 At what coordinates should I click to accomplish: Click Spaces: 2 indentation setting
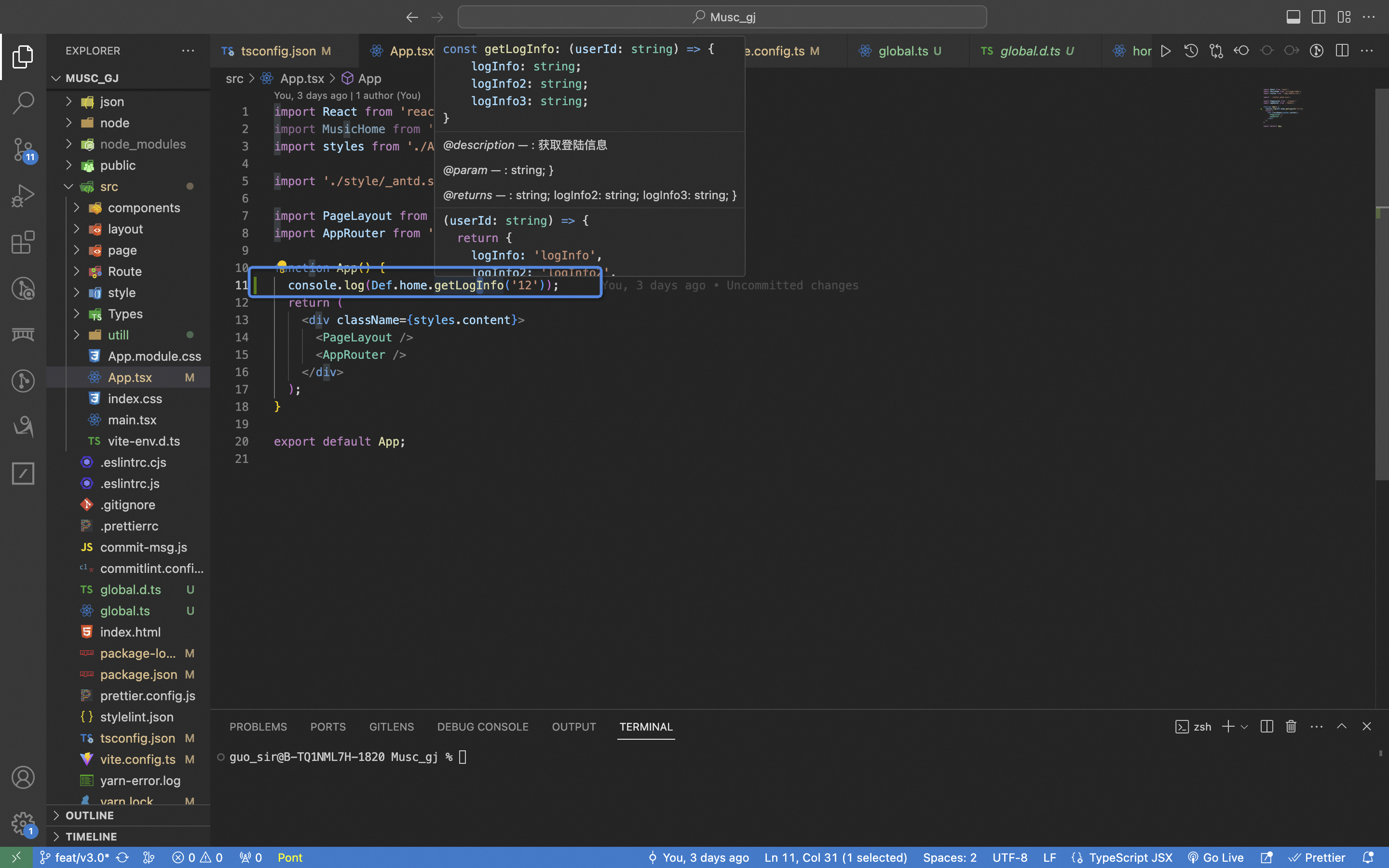click(x=950, y=857)
